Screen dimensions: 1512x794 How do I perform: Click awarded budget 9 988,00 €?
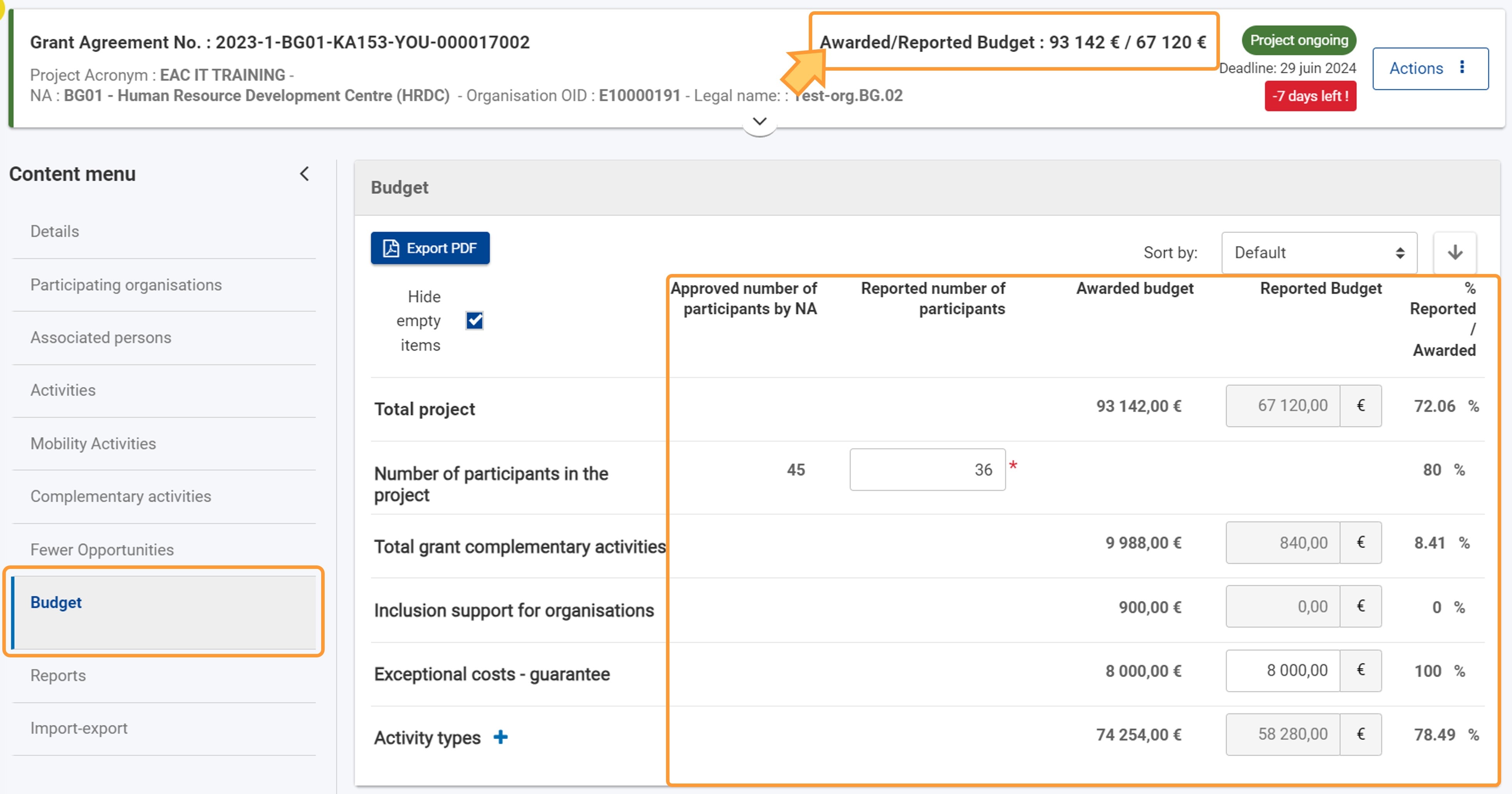pyautogui.click(x=1144, y=543)
